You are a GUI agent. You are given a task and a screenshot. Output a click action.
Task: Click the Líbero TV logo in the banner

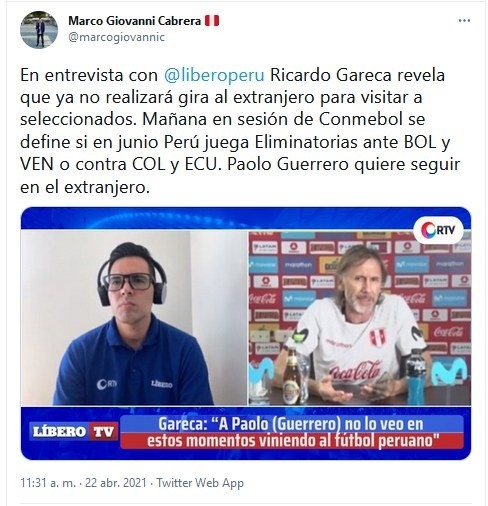73,432
